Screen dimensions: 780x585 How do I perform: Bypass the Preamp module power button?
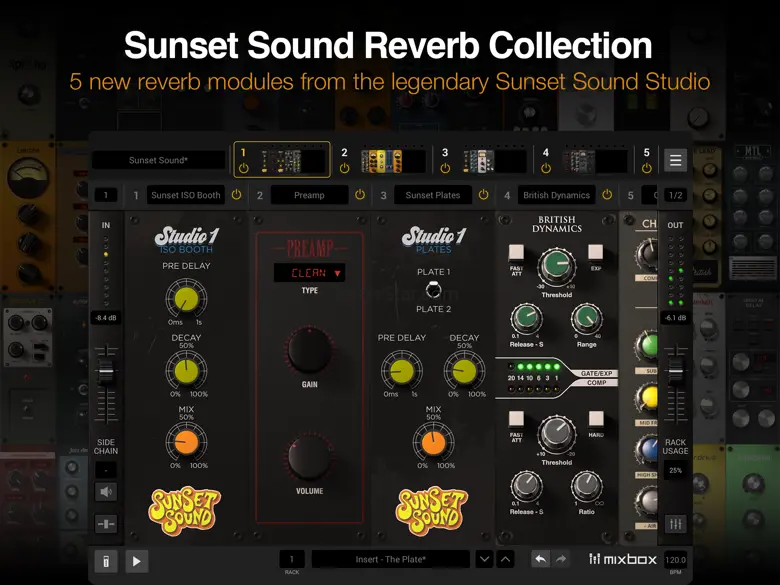[x=360, y=195]
